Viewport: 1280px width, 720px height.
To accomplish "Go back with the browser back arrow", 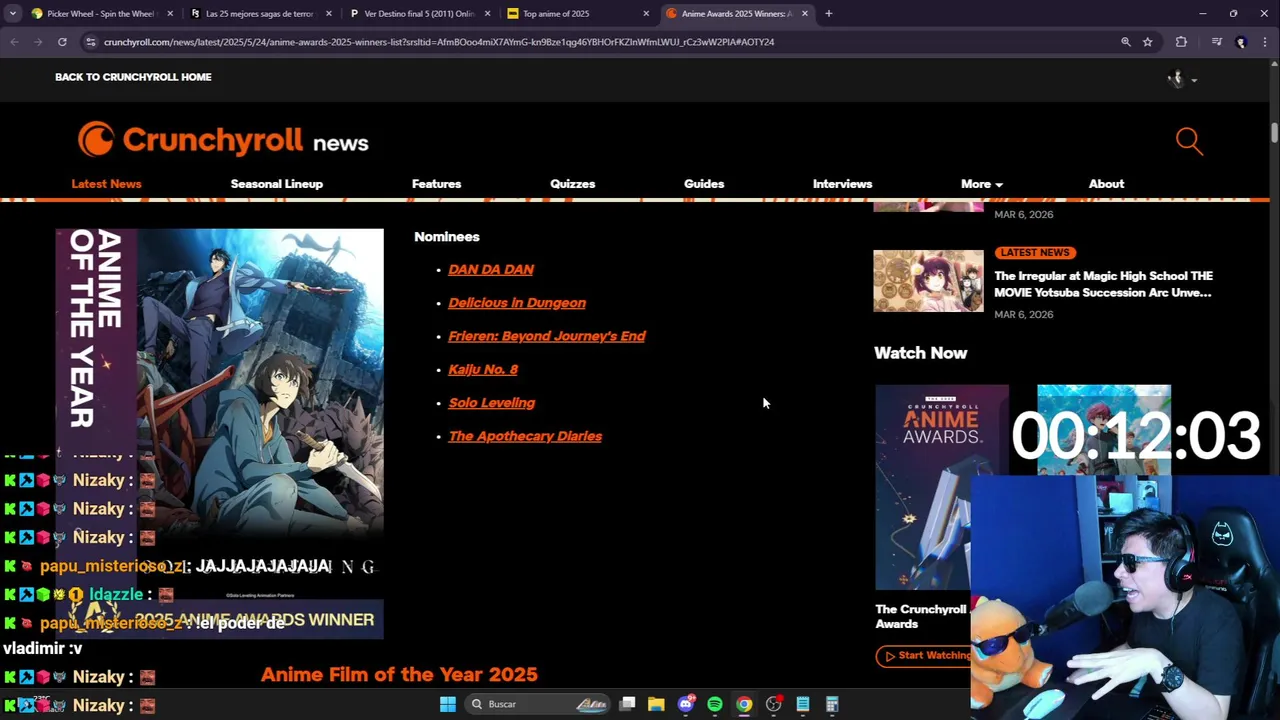I will coord(14,42).
